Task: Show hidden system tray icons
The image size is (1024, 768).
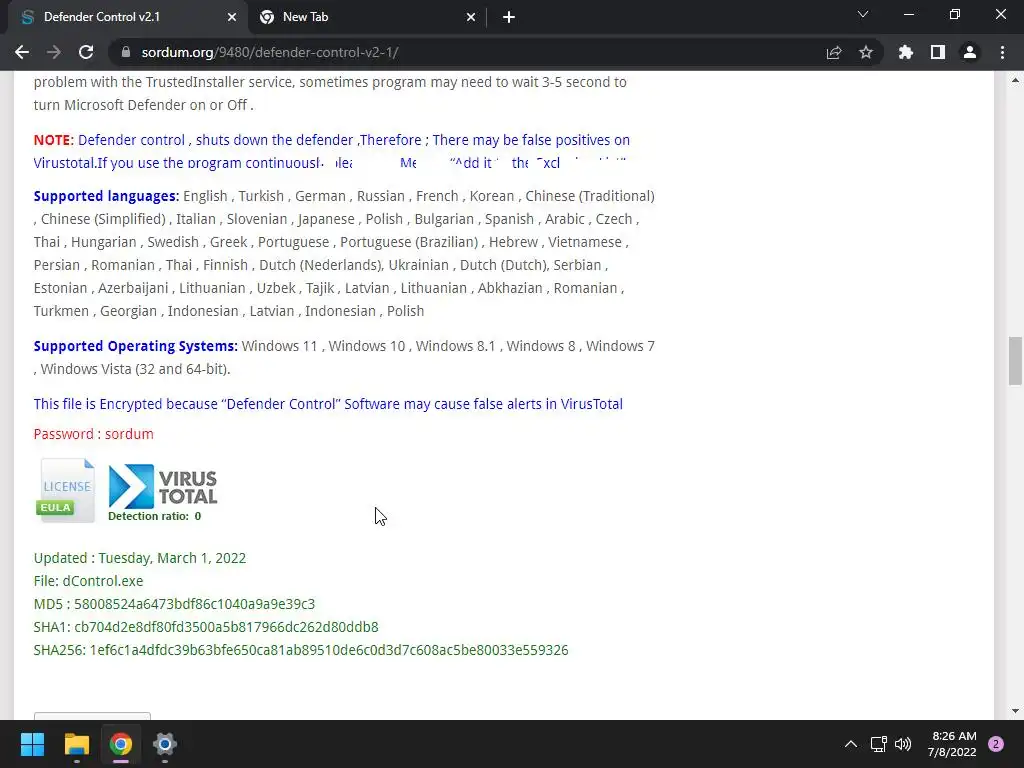Action: coord(850,744)
